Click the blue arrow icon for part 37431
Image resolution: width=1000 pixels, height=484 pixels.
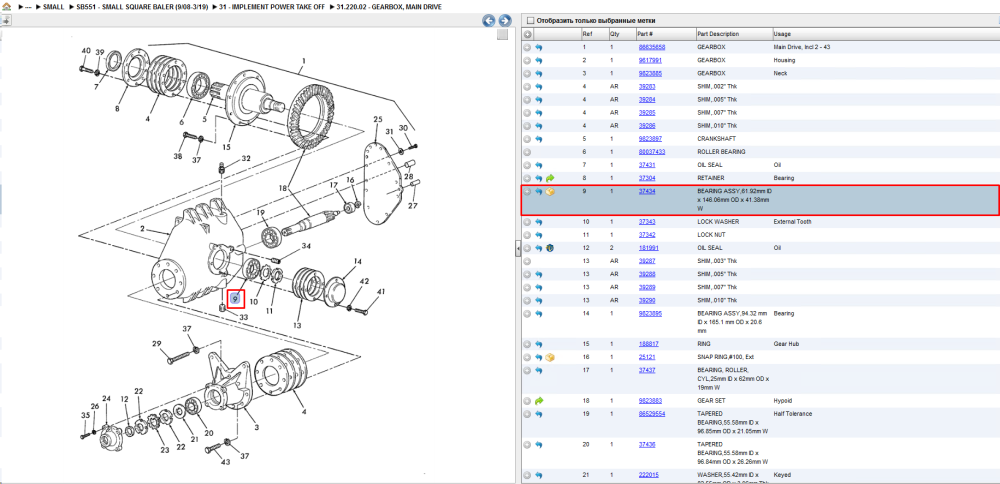point(539,165)
